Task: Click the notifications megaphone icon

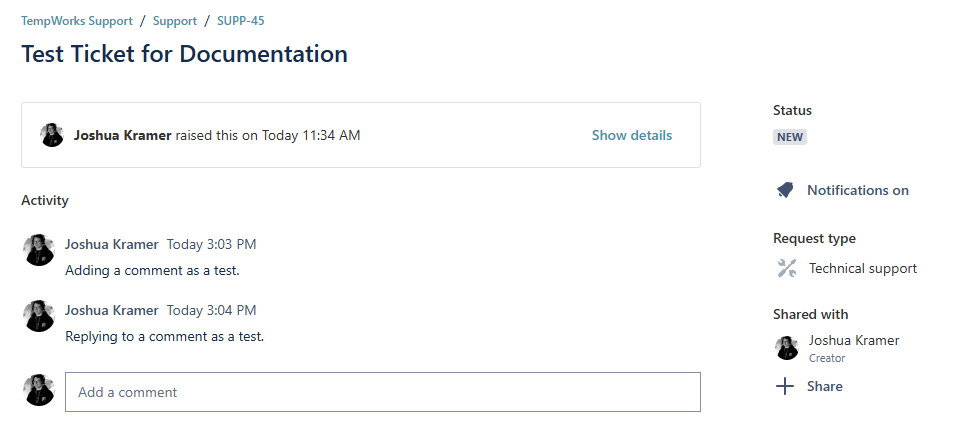Action: click(785, 190)
